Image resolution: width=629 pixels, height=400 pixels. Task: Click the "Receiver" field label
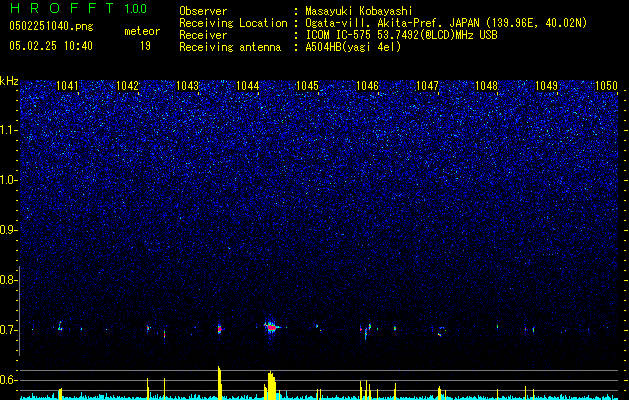click(x=203, y=35)
